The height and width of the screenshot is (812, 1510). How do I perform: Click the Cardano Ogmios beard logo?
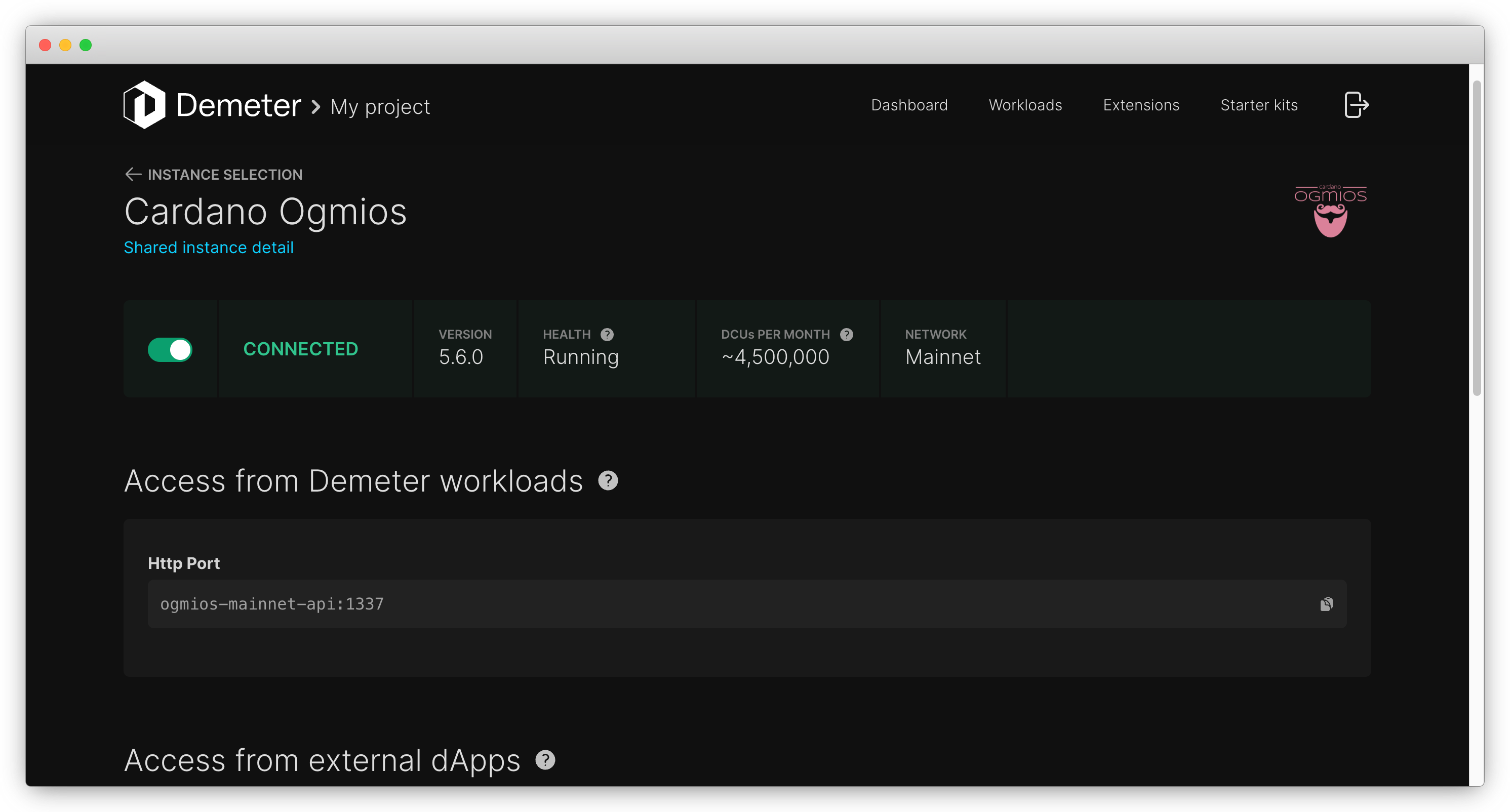(x=1330, y=211)
